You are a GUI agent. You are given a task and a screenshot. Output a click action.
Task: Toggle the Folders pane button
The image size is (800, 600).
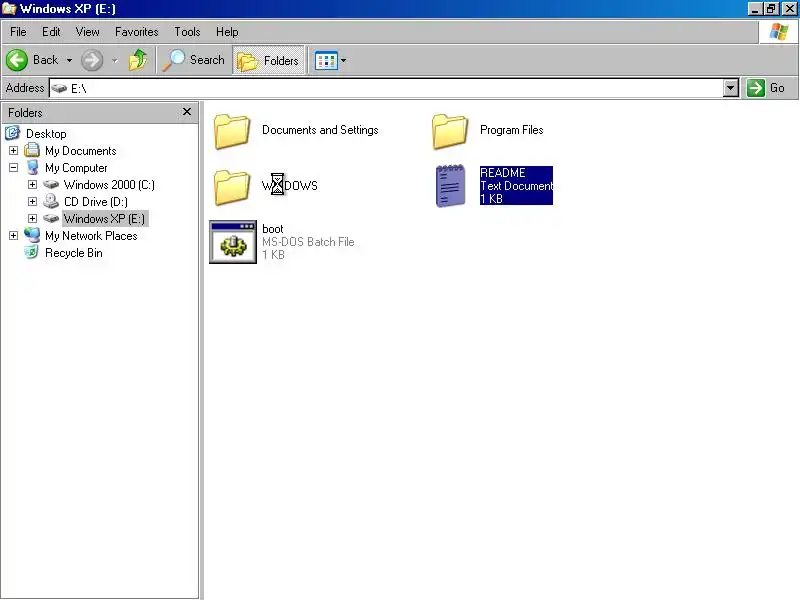pos(268,60)
